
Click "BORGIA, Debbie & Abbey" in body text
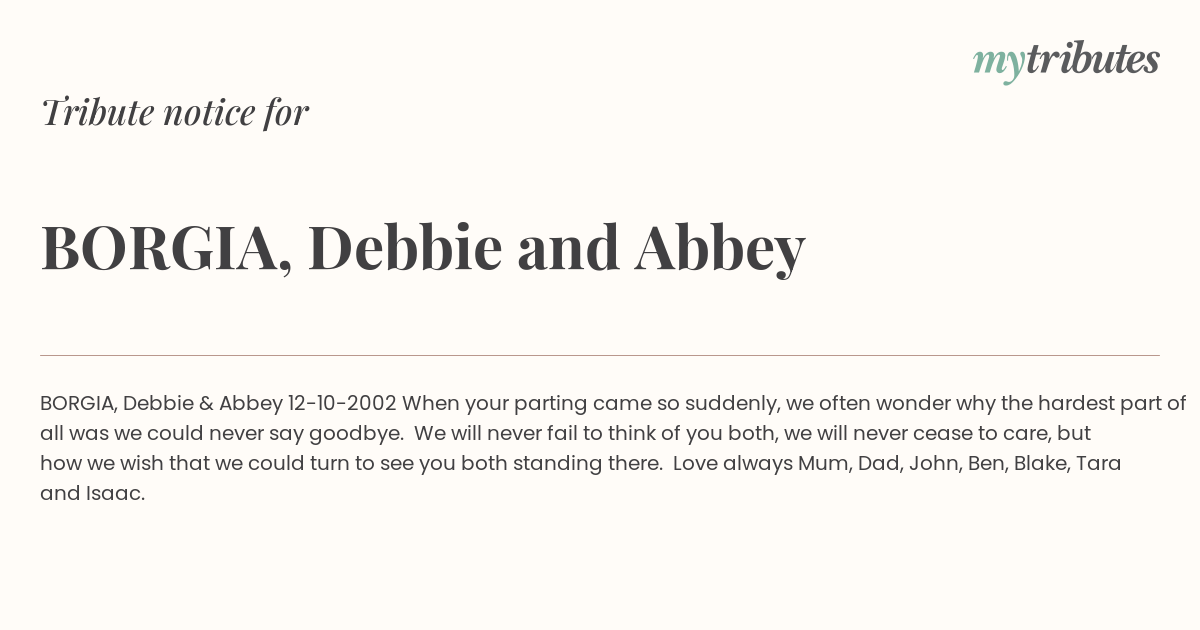tap(162, 404)
